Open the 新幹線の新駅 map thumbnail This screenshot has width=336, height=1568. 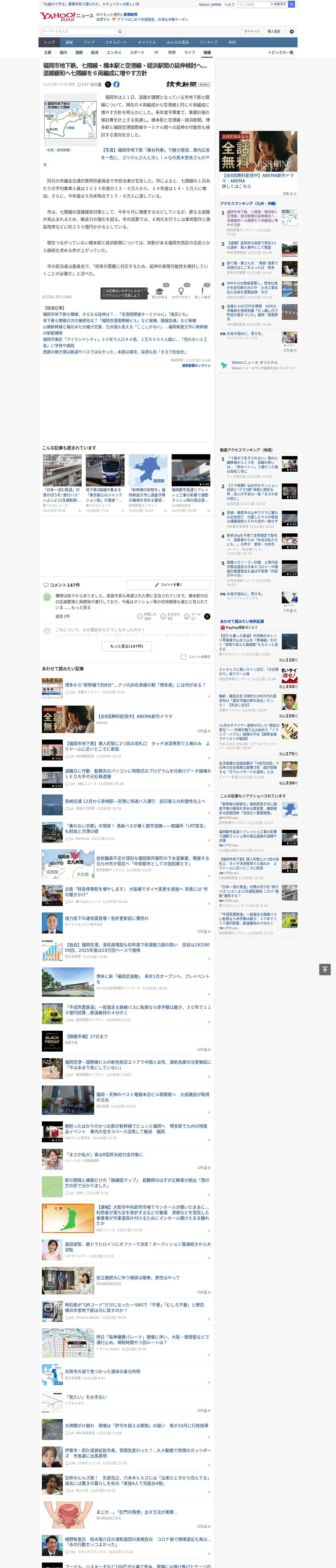coord(148,470)
